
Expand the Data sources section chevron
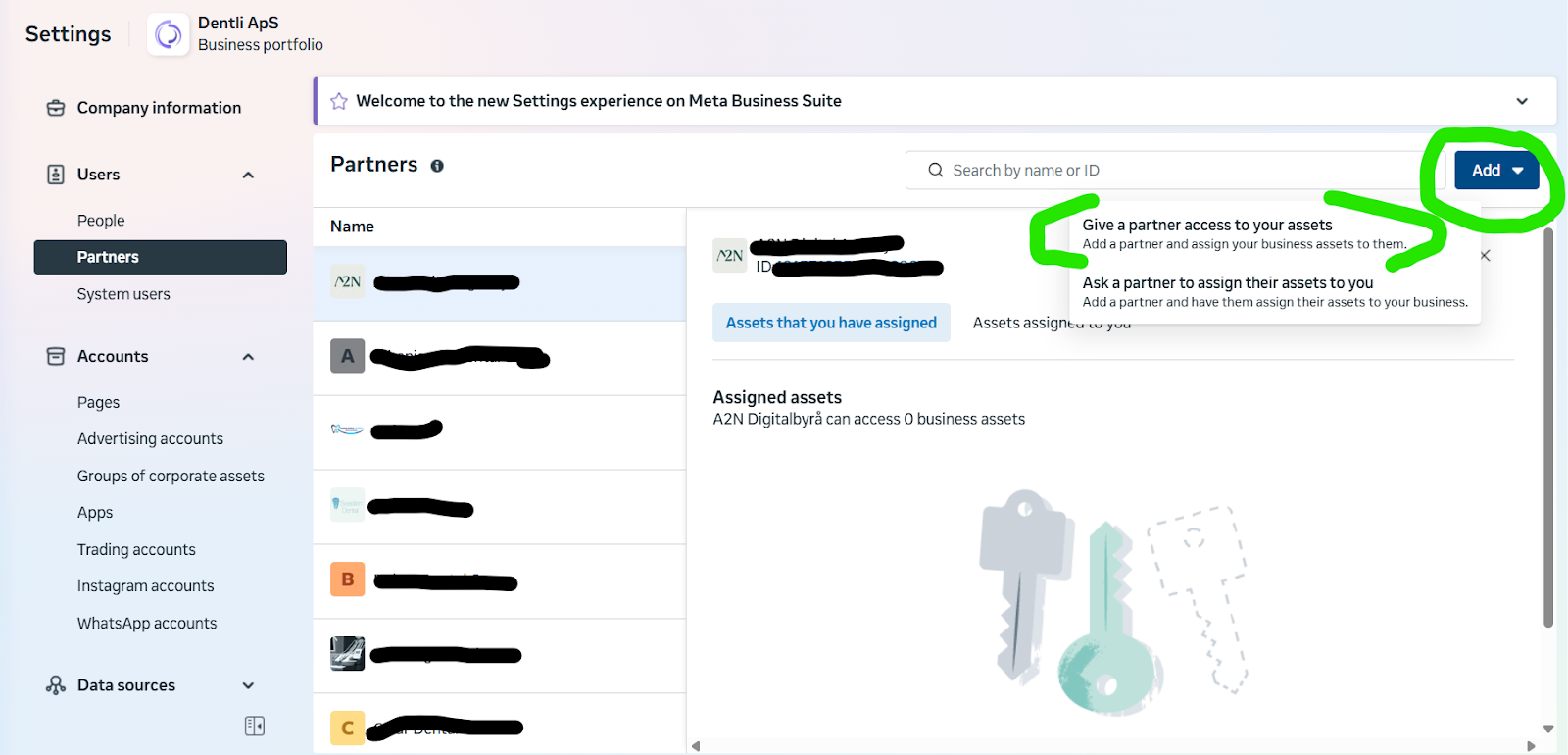pyautogui.click(x=248, y=685)
